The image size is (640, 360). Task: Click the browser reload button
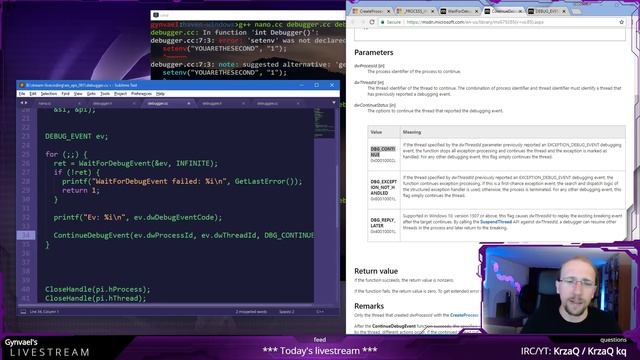coord(372,22)
